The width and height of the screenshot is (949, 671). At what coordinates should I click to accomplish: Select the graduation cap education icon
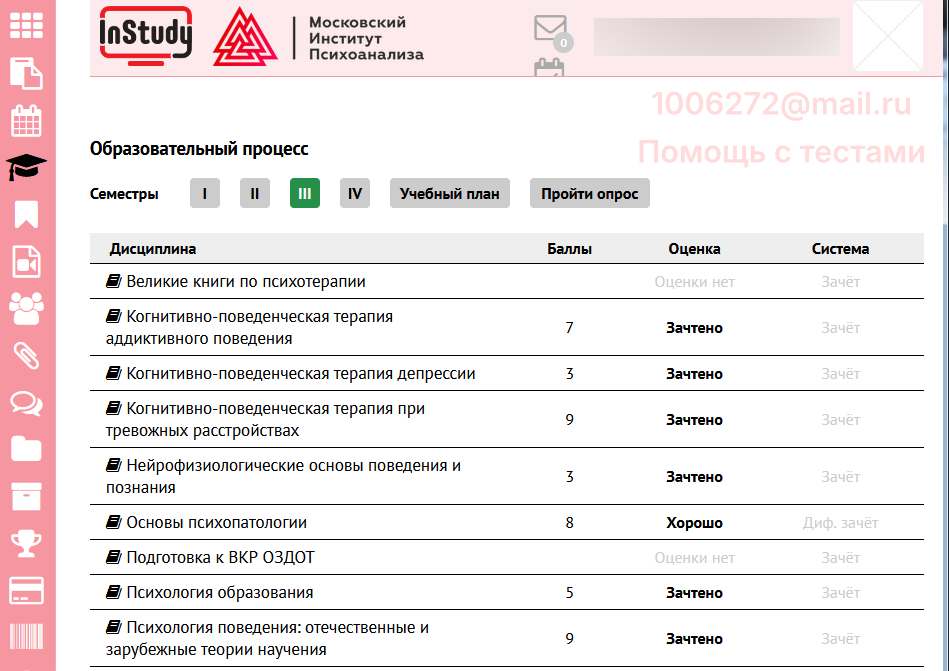(26, 168)
